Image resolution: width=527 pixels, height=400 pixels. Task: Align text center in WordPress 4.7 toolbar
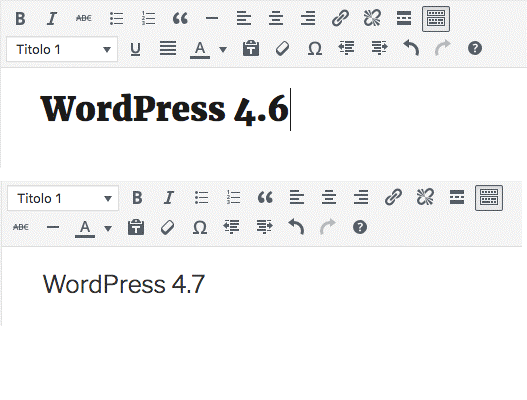click(329, 197)
